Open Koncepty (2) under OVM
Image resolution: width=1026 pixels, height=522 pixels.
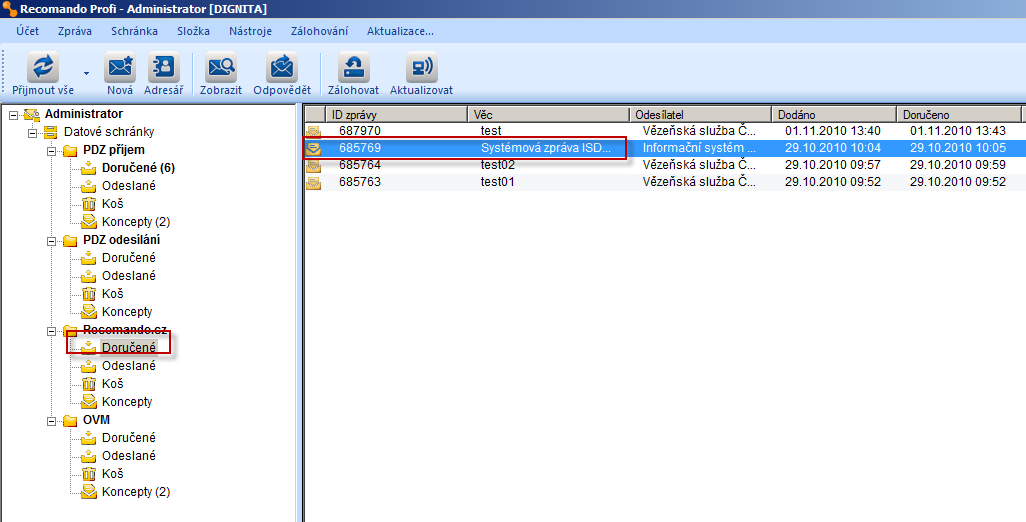[x=136, y=491]
